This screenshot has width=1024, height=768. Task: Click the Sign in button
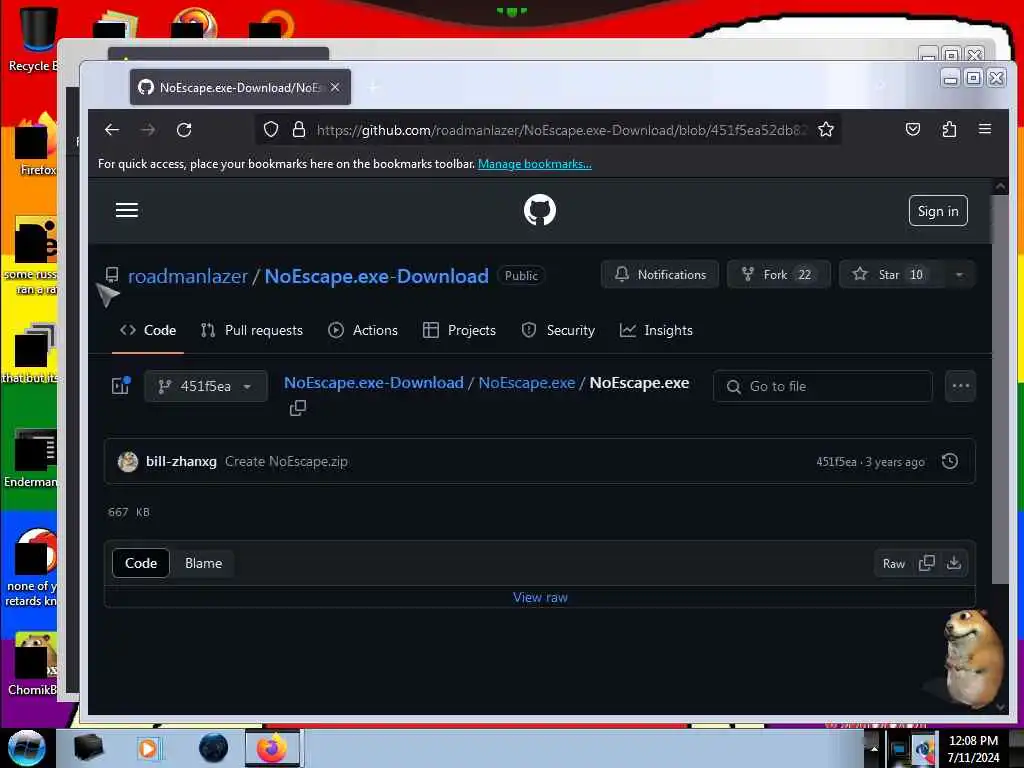pyautogui.click(x=938, y=211)
